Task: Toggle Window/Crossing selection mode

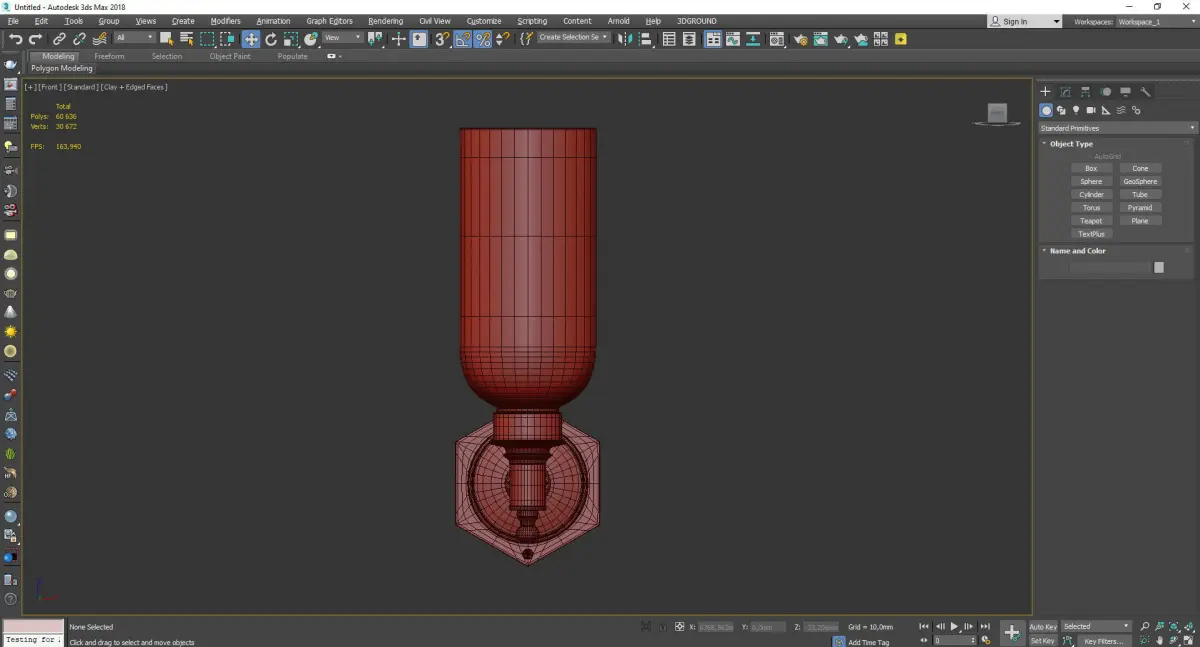Action: [x=227, y=39]
